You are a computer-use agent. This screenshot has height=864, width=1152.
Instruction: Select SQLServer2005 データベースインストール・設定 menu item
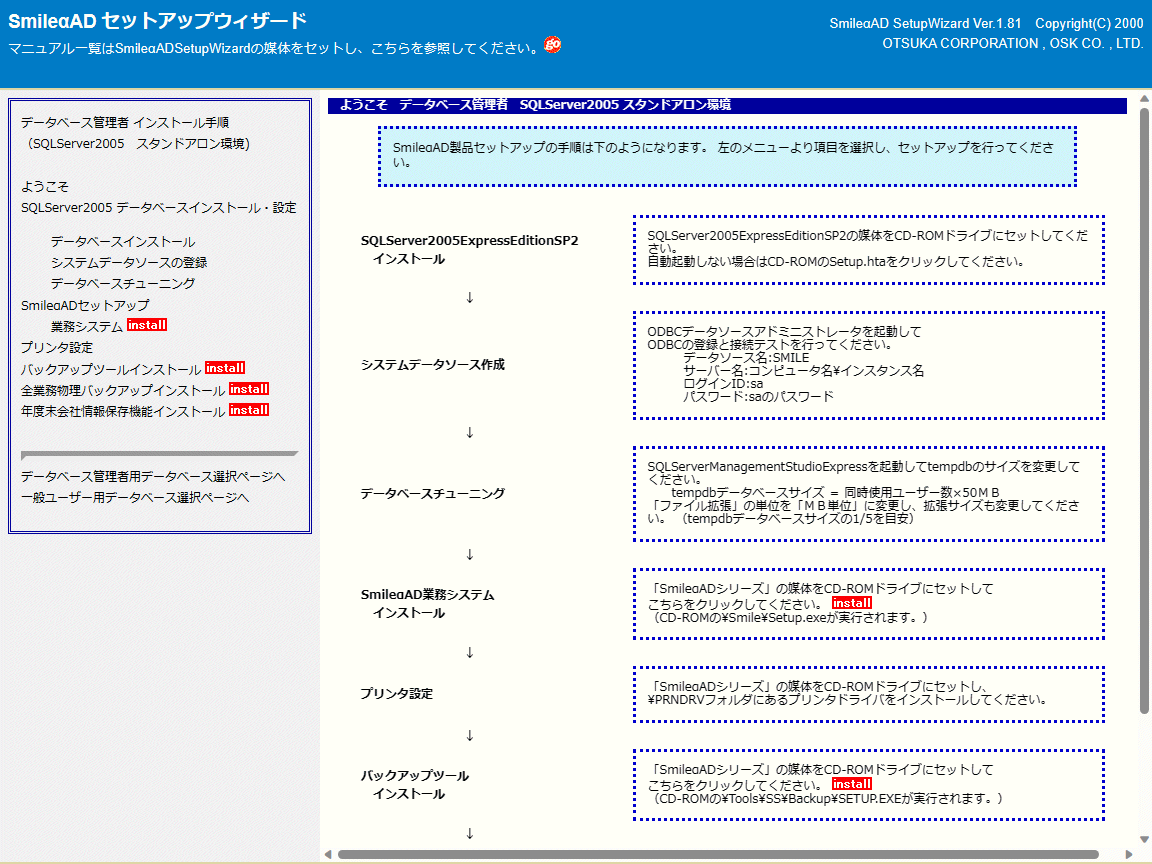[x=159, y=208]
